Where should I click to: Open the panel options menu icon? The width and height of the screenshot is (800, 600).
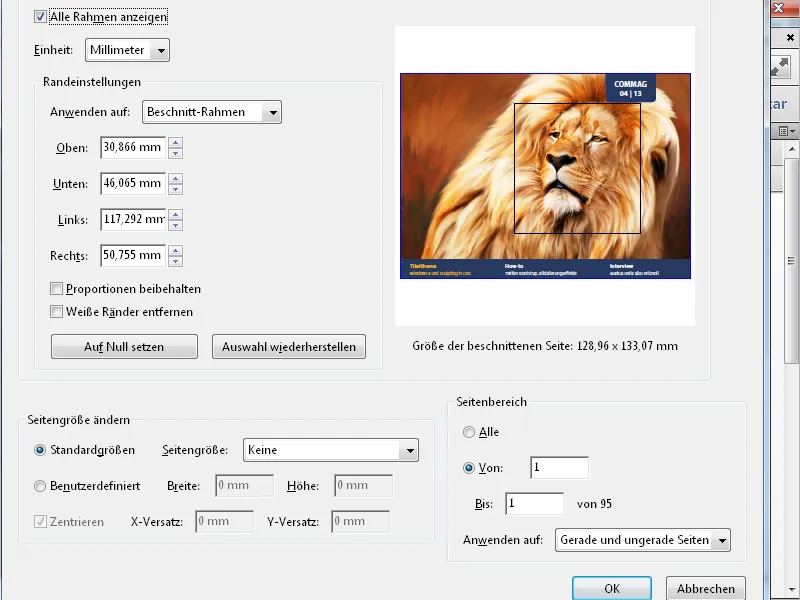[x=787, y=132]
